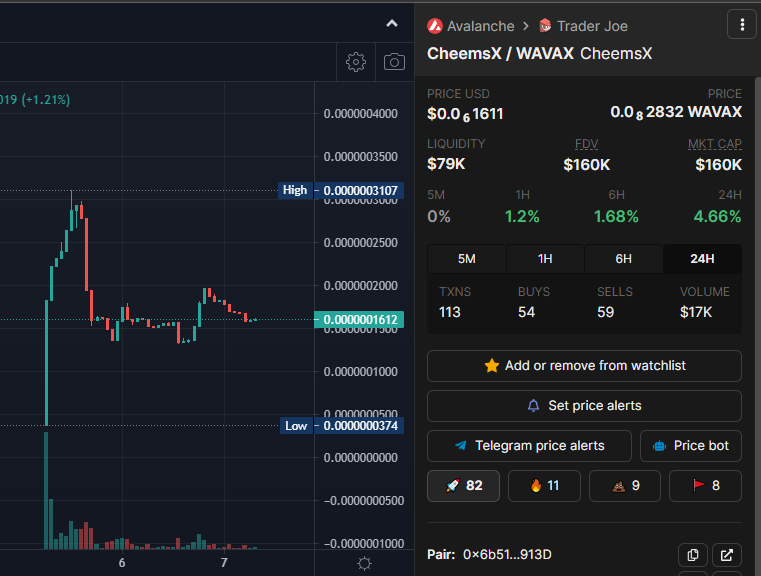Open pair address in external explorer

tap(727, 555)
